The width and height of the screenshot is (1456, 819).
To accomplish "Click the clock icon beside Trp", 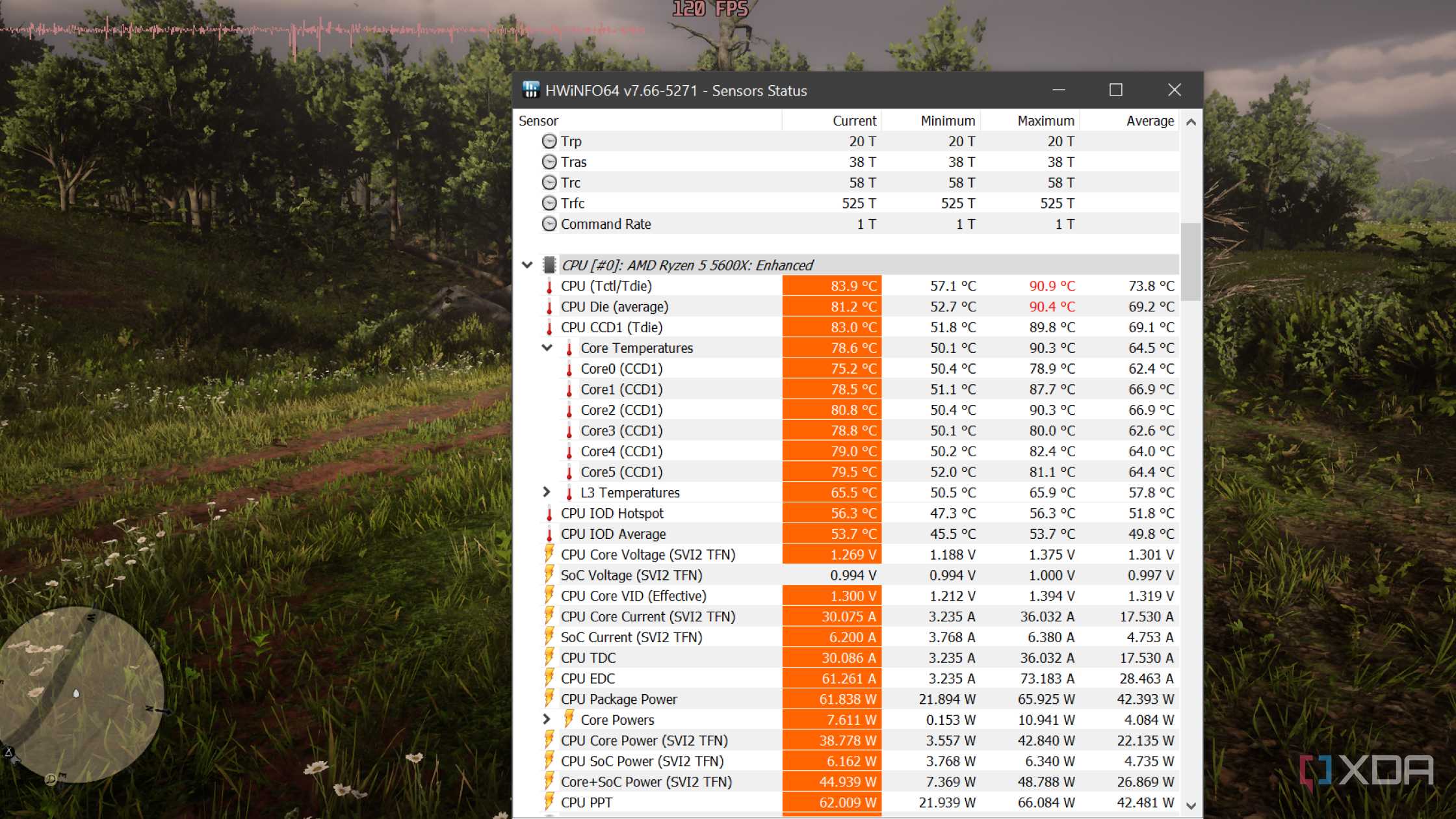I will 549,141.
